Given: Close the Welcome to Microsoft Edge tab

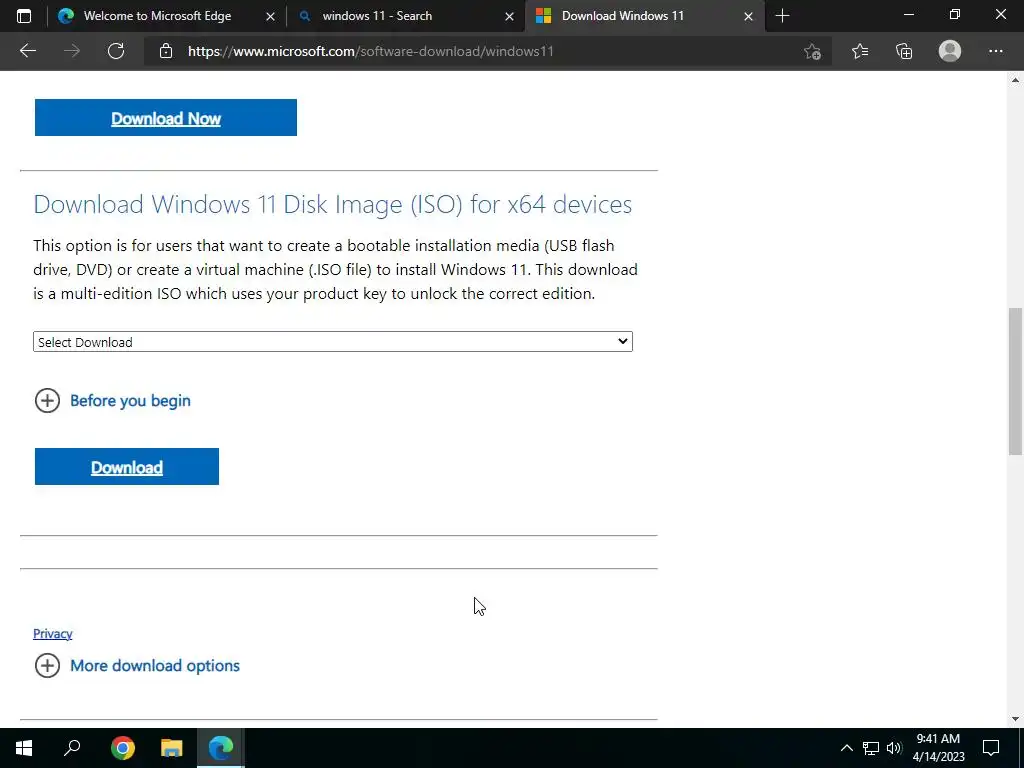Looking at the screenshot, I should [270, 16].
